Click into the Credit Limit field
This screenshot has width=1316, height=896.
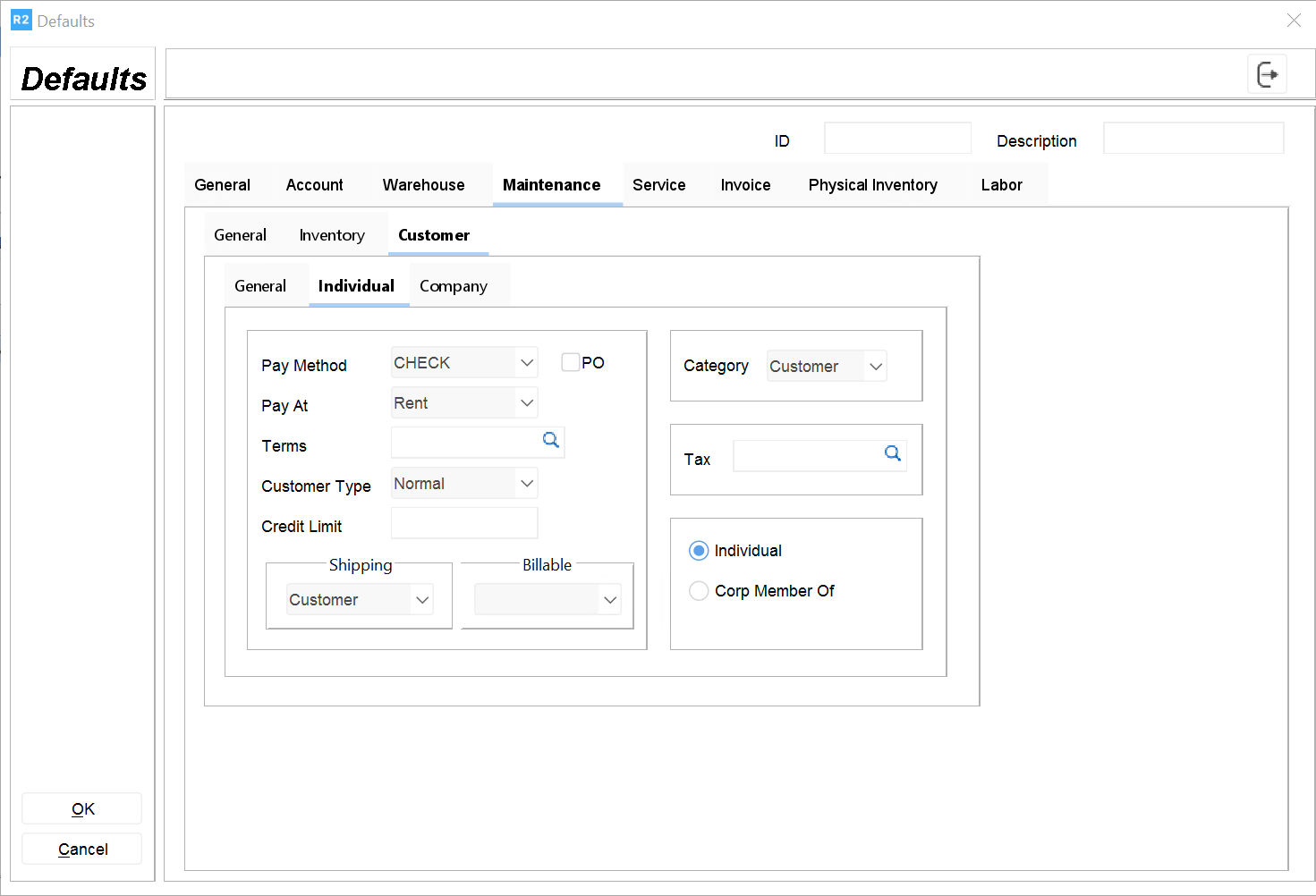coord(464,524)
